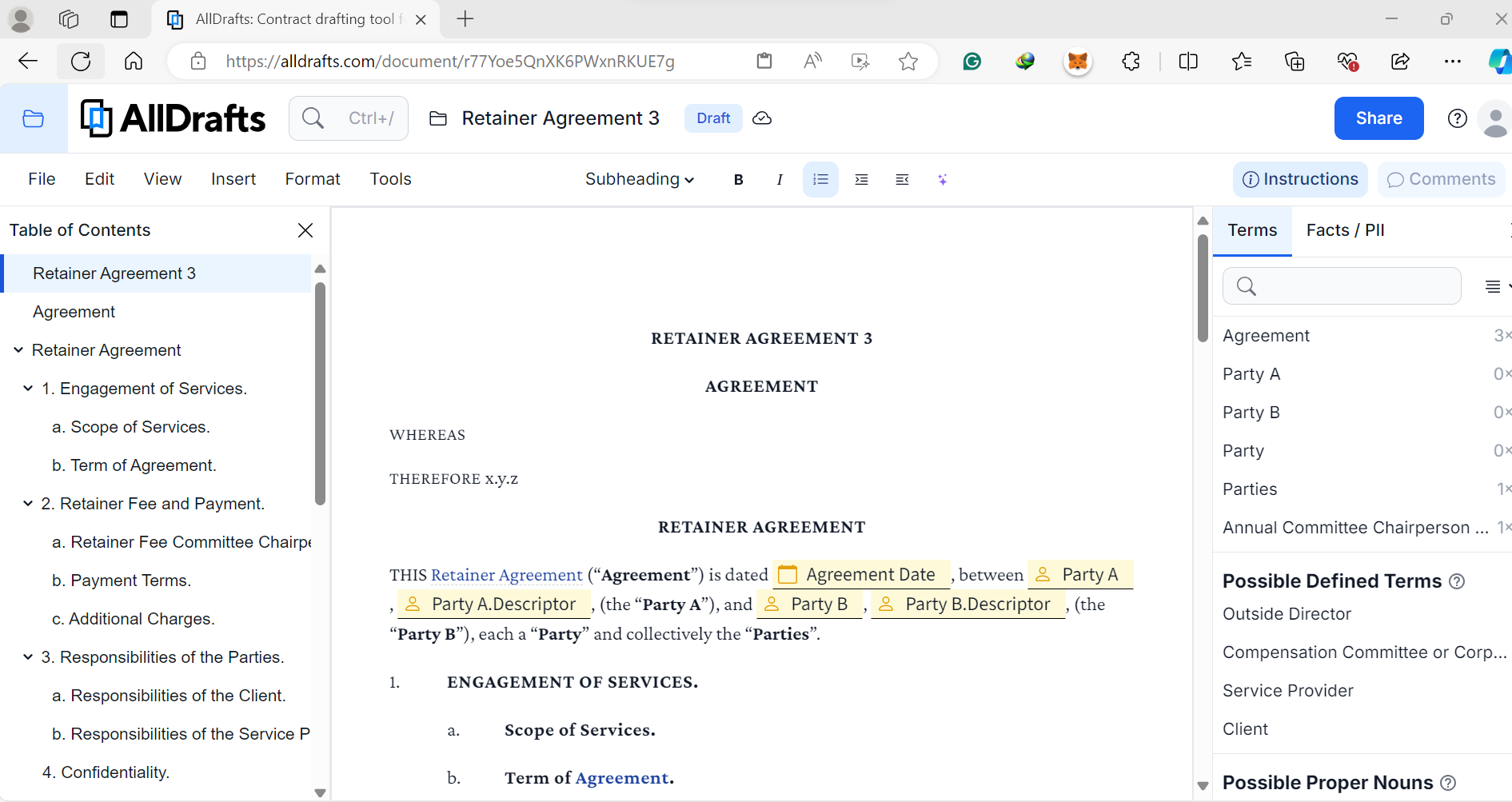Collapse 3. Responsibilities of the Parties section

[x=28, y=657]
